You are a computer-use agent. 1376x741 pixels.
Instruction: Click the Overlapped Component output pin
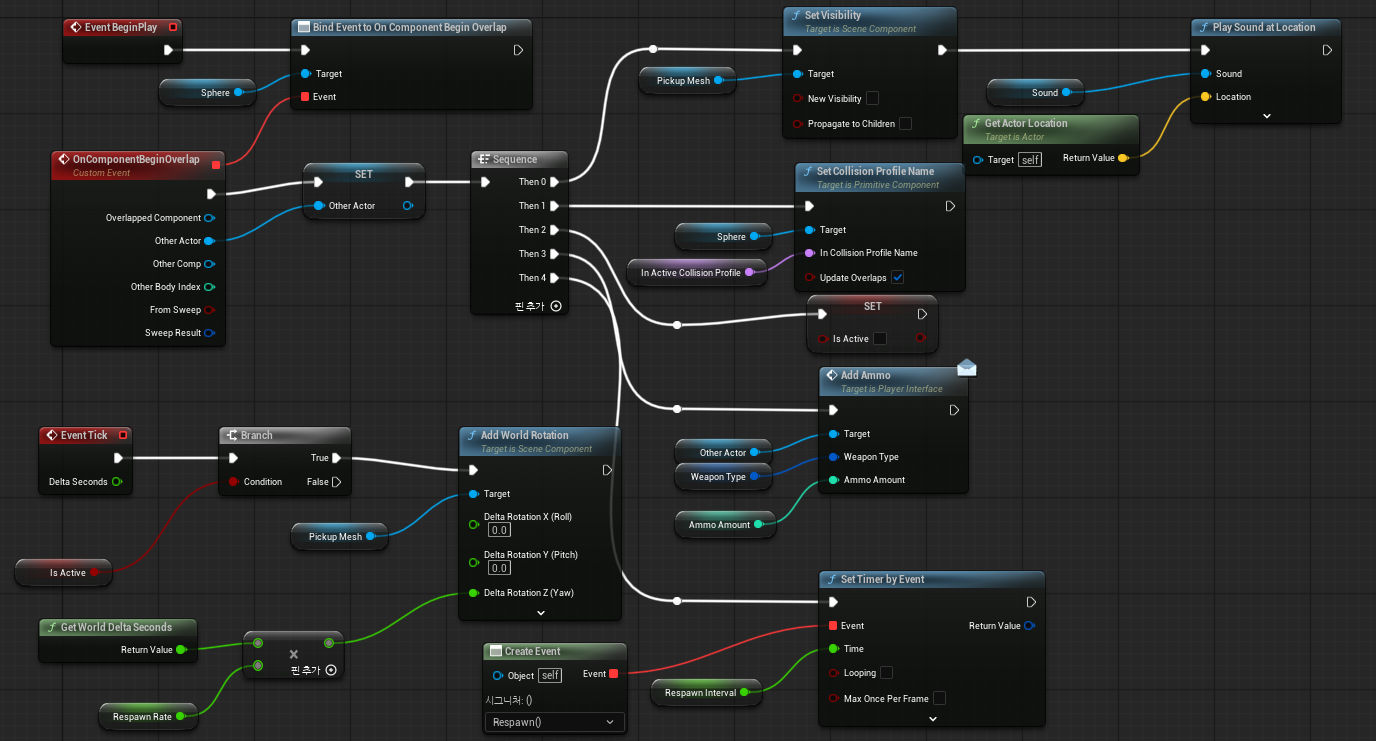pyautogui.click(x=210, y=218)
